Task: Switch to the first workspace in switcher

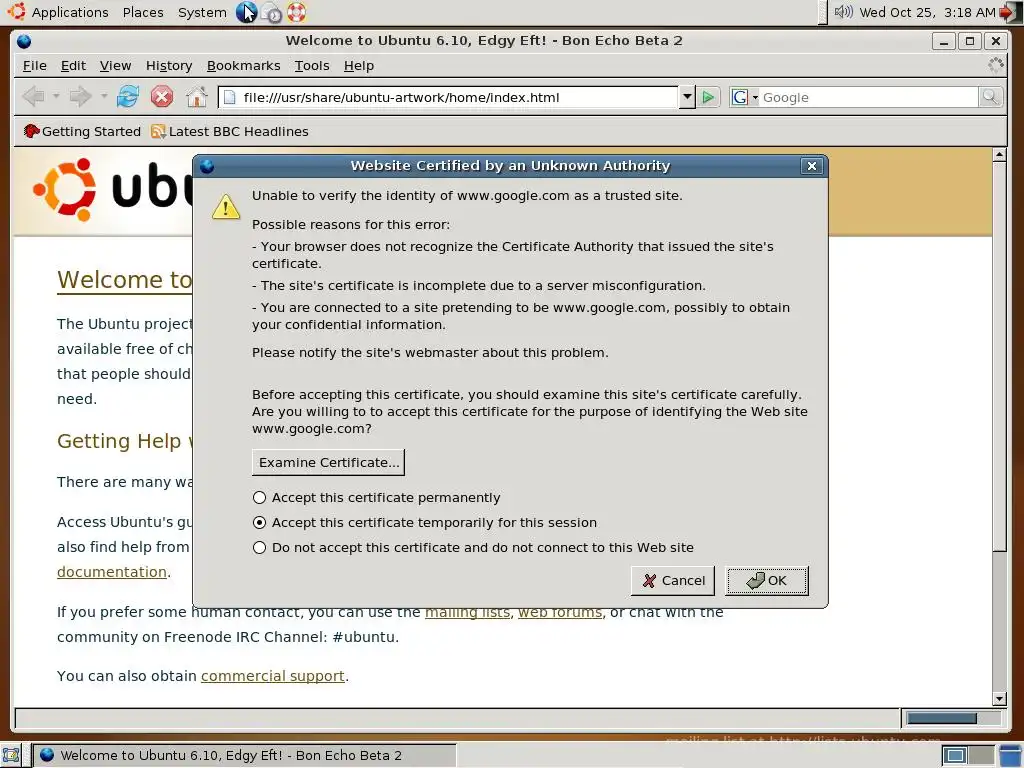Action: coord(955,756)
